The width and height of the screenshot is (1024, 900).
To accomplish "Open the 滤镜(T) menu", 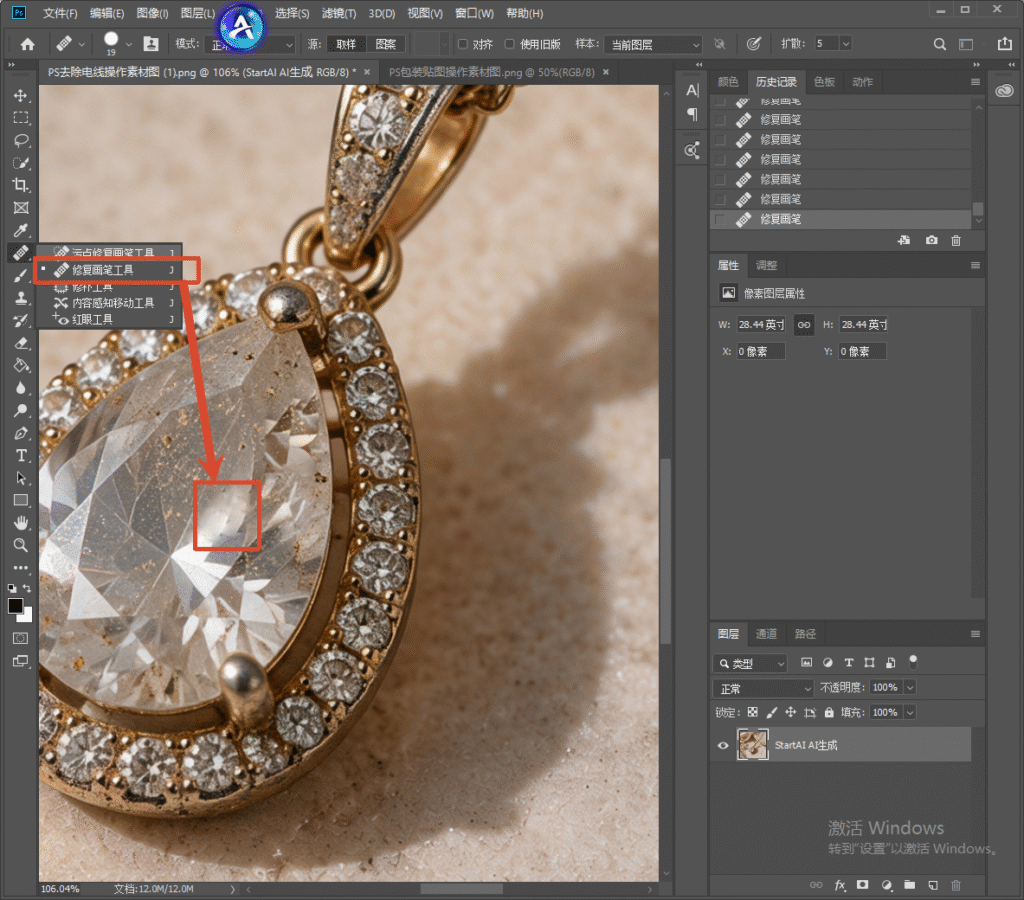I will (338, 13).
